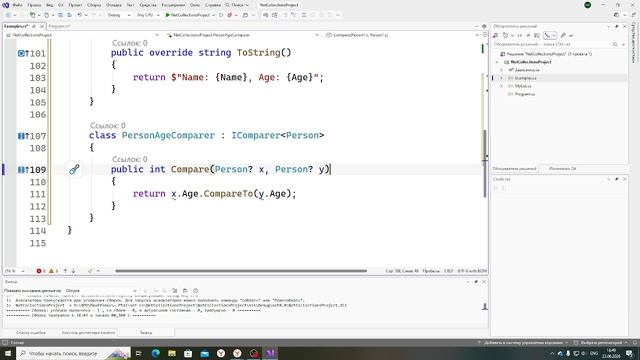Select the NetCollectionsProject solution node
This screenshot has width=640, height=360.
click(547, 54)
